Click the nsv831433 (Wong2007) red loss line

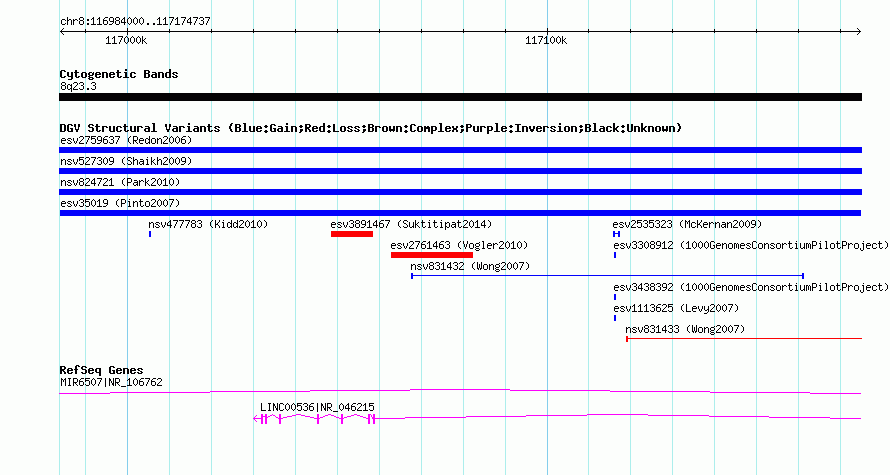point(744,339)
